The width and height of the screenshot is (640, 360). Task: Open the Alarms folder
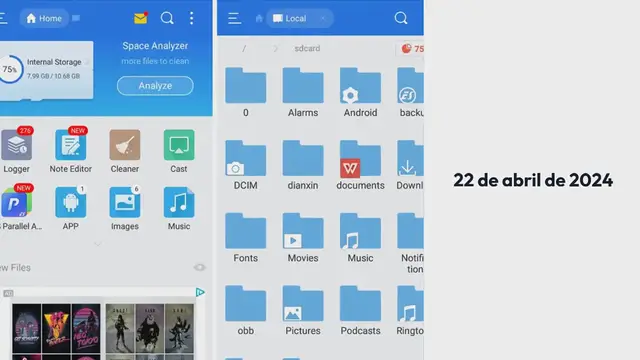(x=303, y=86)
